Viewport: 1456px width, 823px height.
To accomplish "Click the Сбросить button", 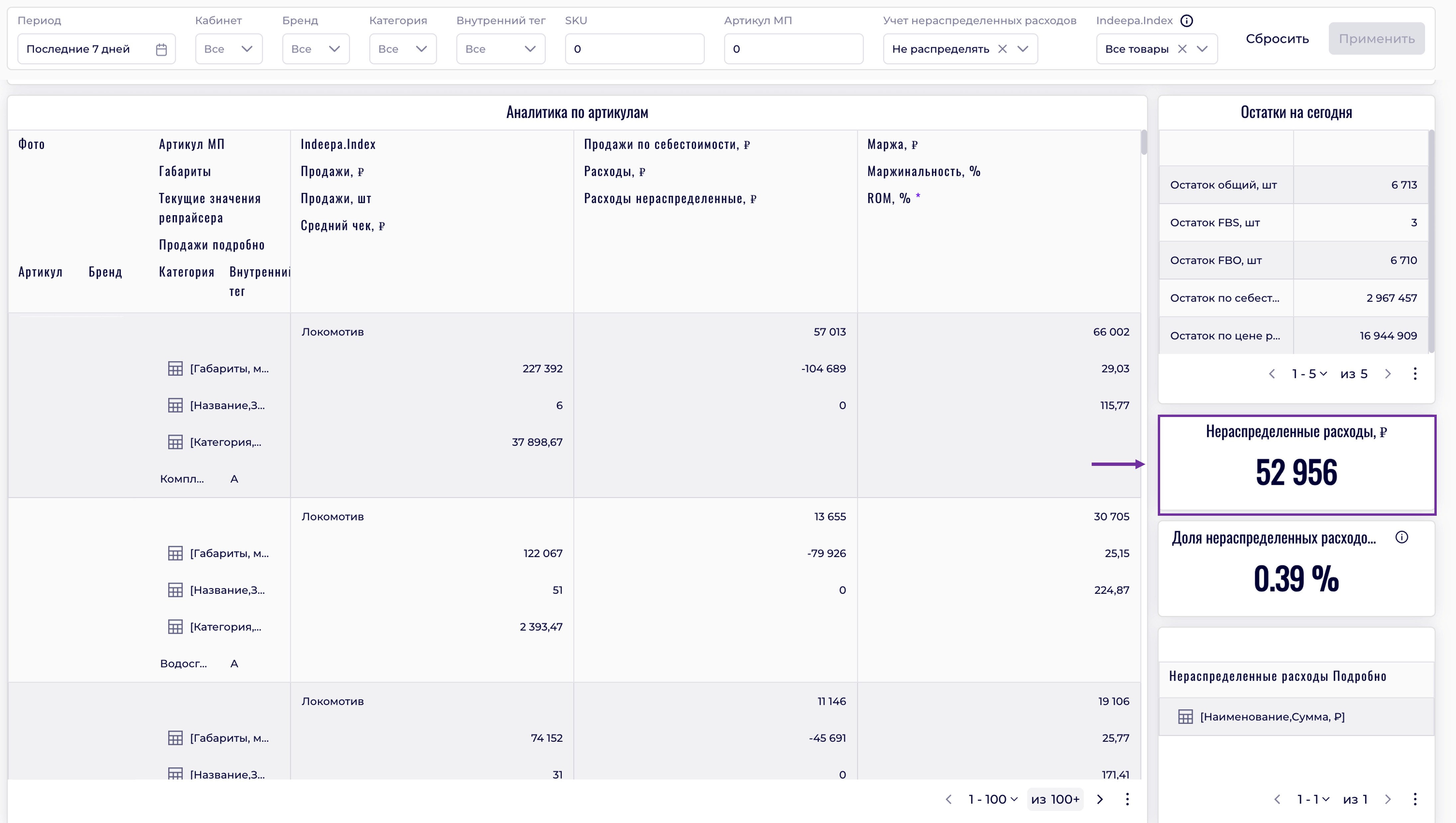I will pos(1277,39).
